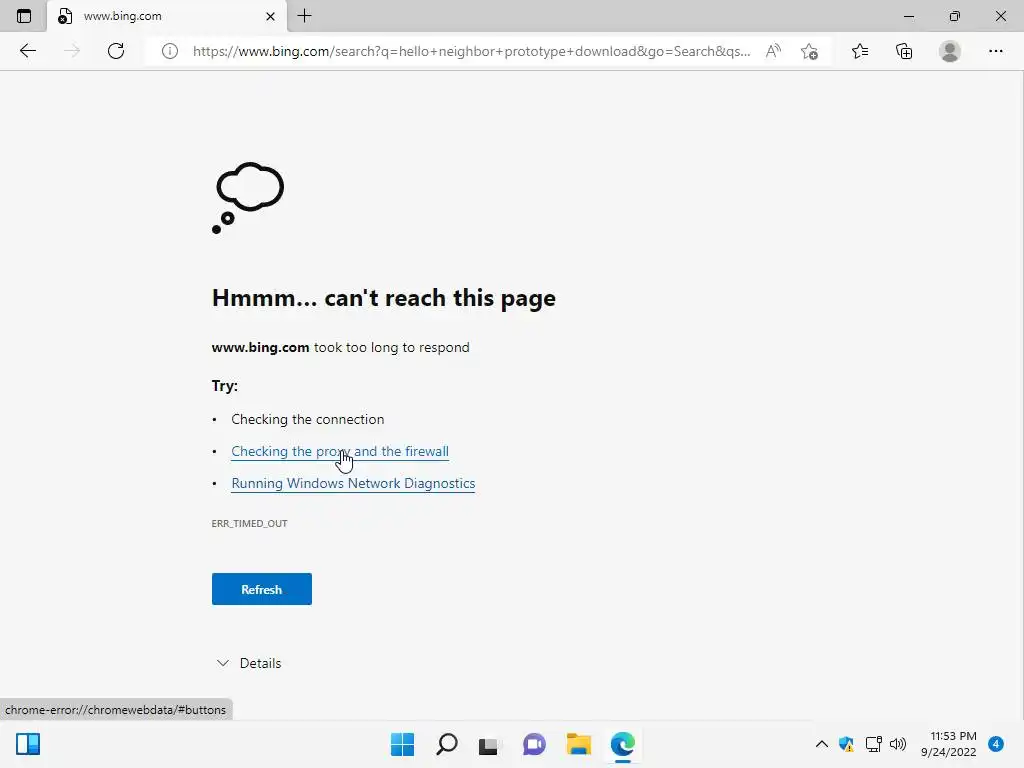Click the address bar URL field

(x=471, y=51)
